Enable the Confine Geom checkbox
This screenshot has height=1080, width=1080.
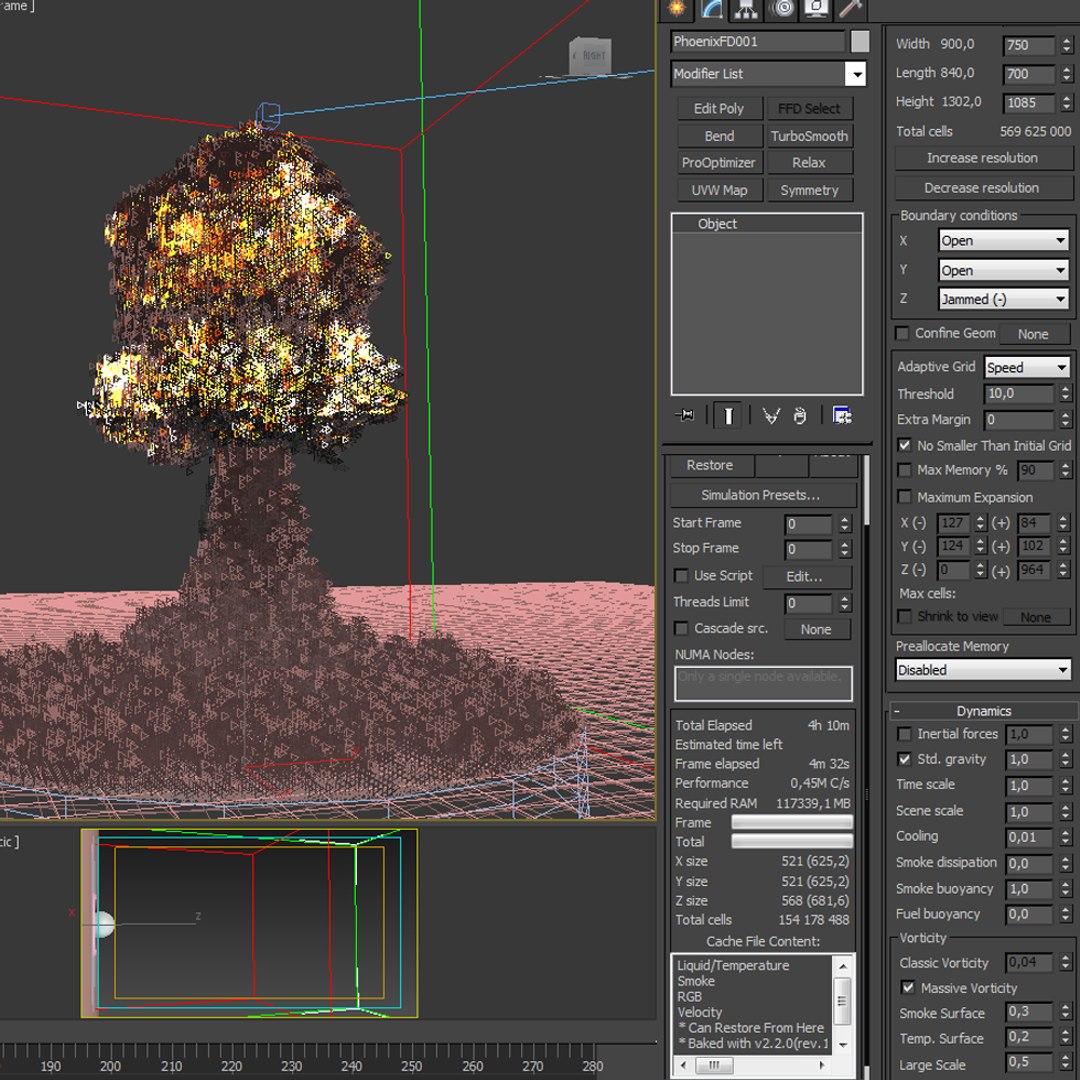pos(902,333)
